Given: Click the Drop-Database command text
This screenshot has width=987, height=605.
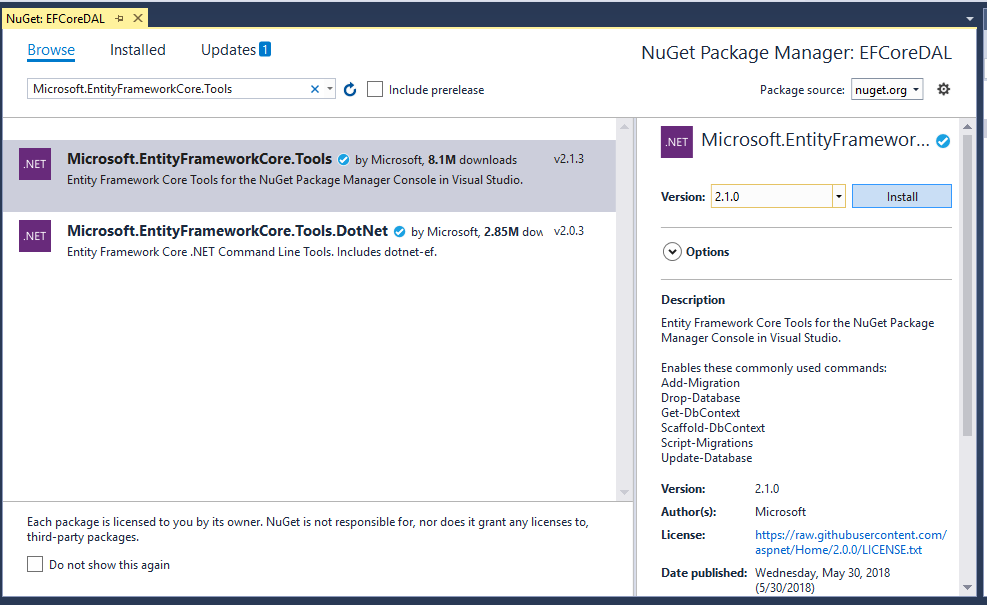Looking at the screenshot, I should (x=700, y=398).
